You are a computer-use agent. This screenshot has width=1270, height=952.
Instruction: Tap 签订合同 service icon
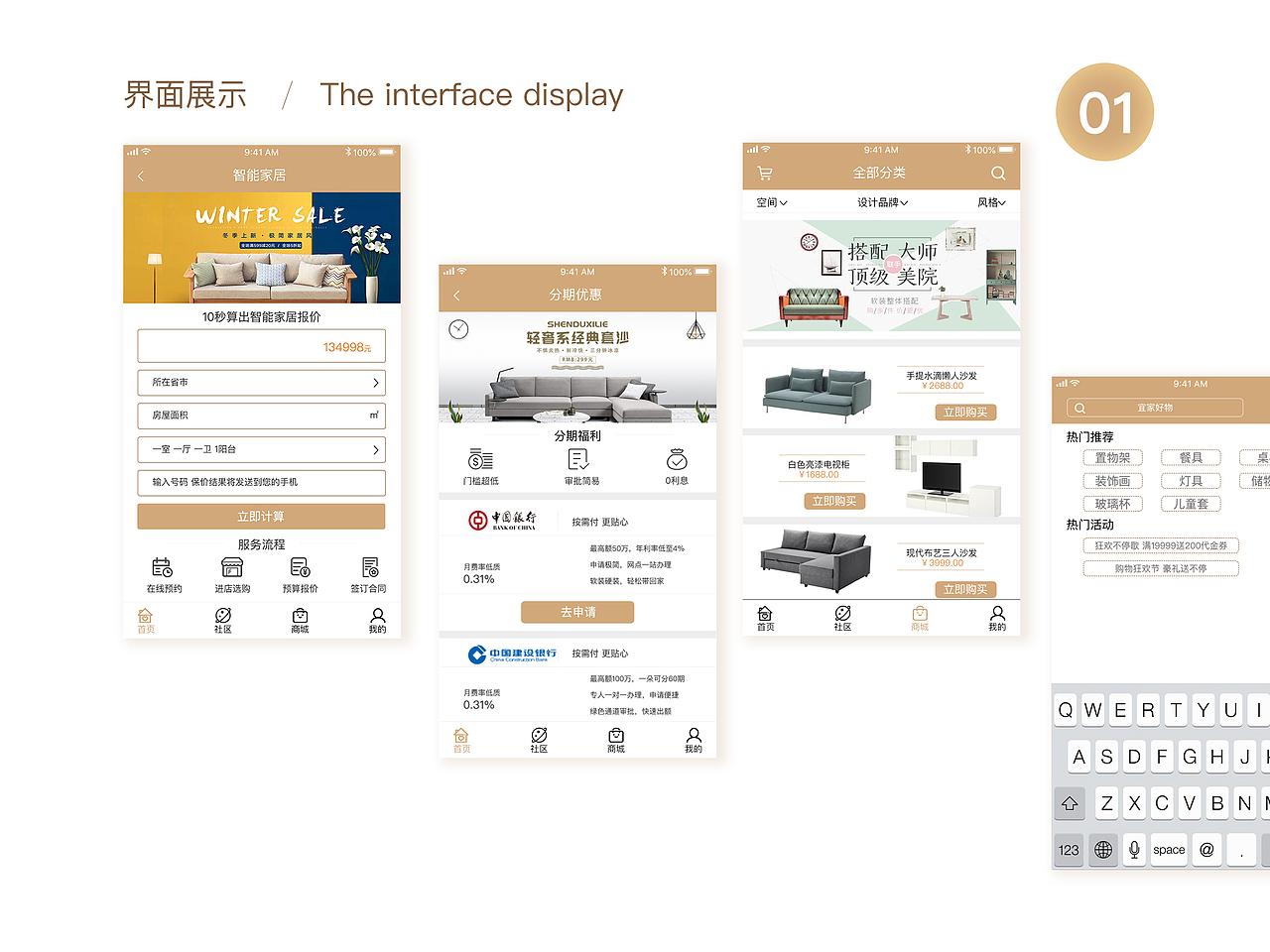(x=370, y=567)
